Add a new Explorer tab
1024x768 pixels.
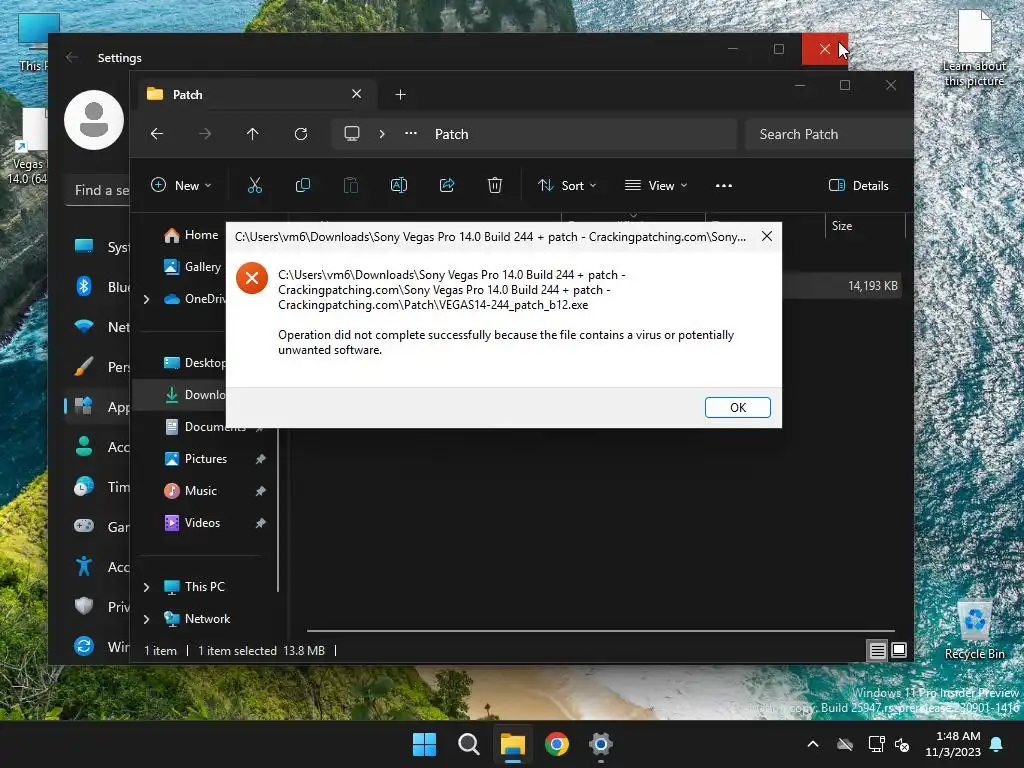(400, 95)
